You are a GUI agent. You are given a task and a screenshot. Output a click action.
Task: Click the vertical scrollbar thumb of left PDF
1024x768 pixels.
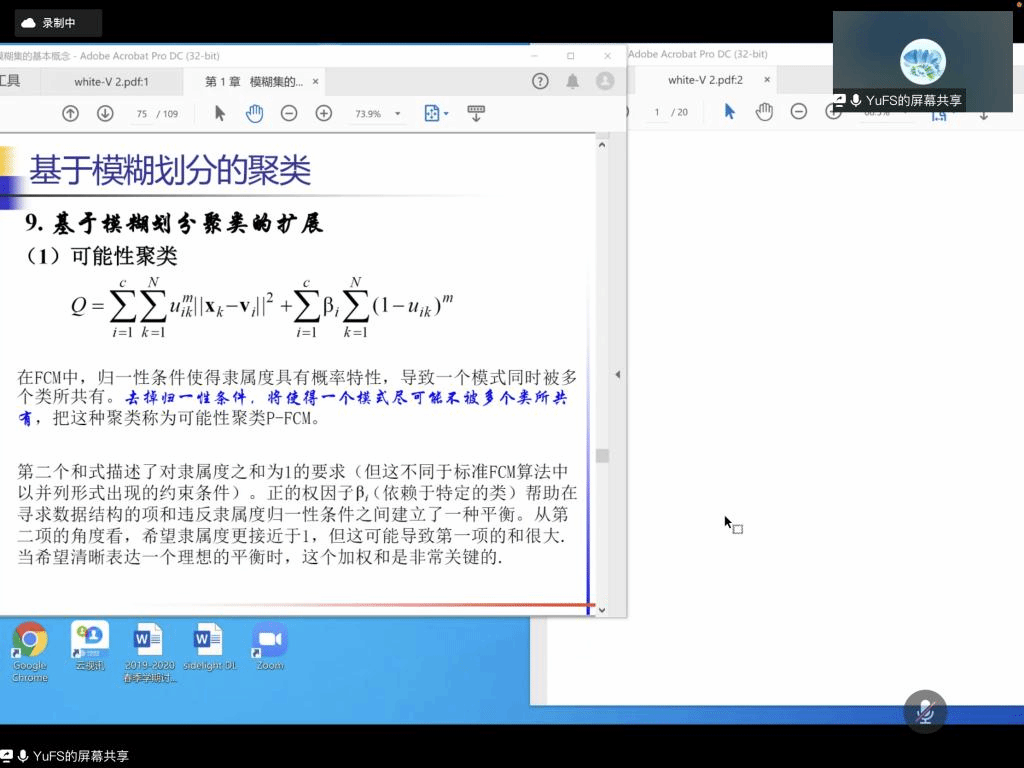click(x=602, y=456)
